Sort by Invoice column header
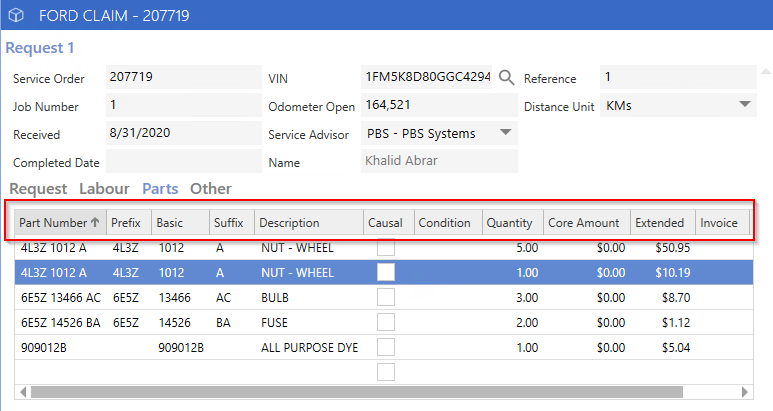 pyautogui.click(x=722, y=223)
